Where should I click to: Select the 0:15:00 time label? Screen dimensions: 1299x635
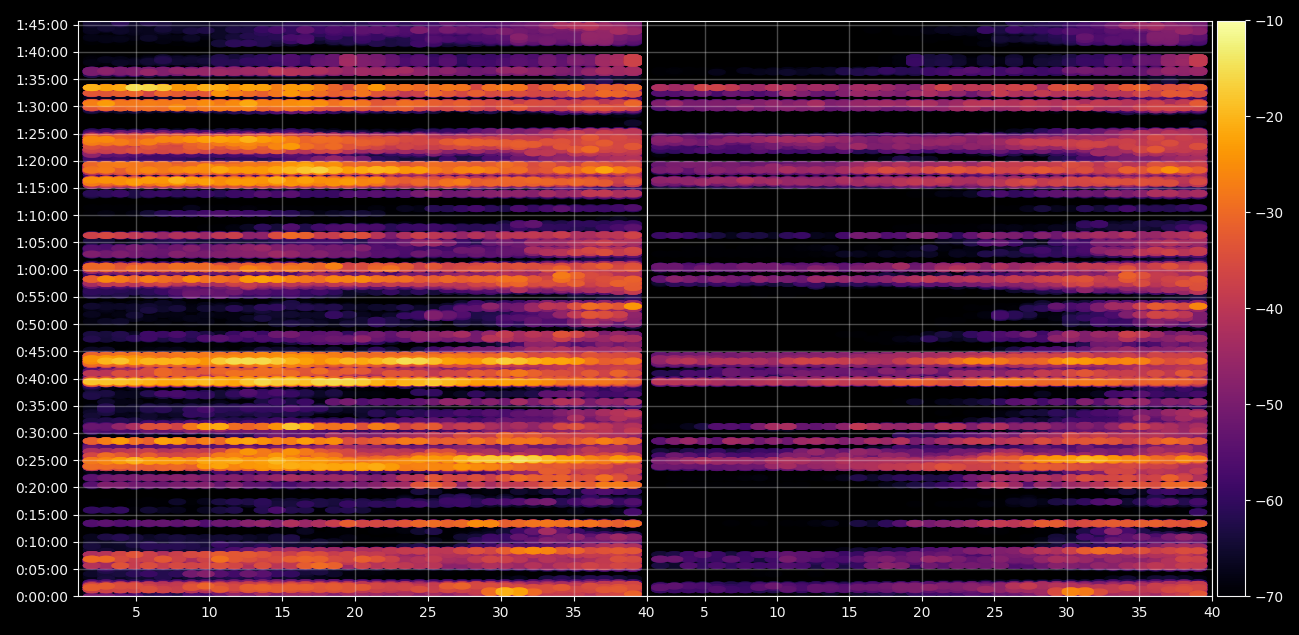tap(42, 515)
